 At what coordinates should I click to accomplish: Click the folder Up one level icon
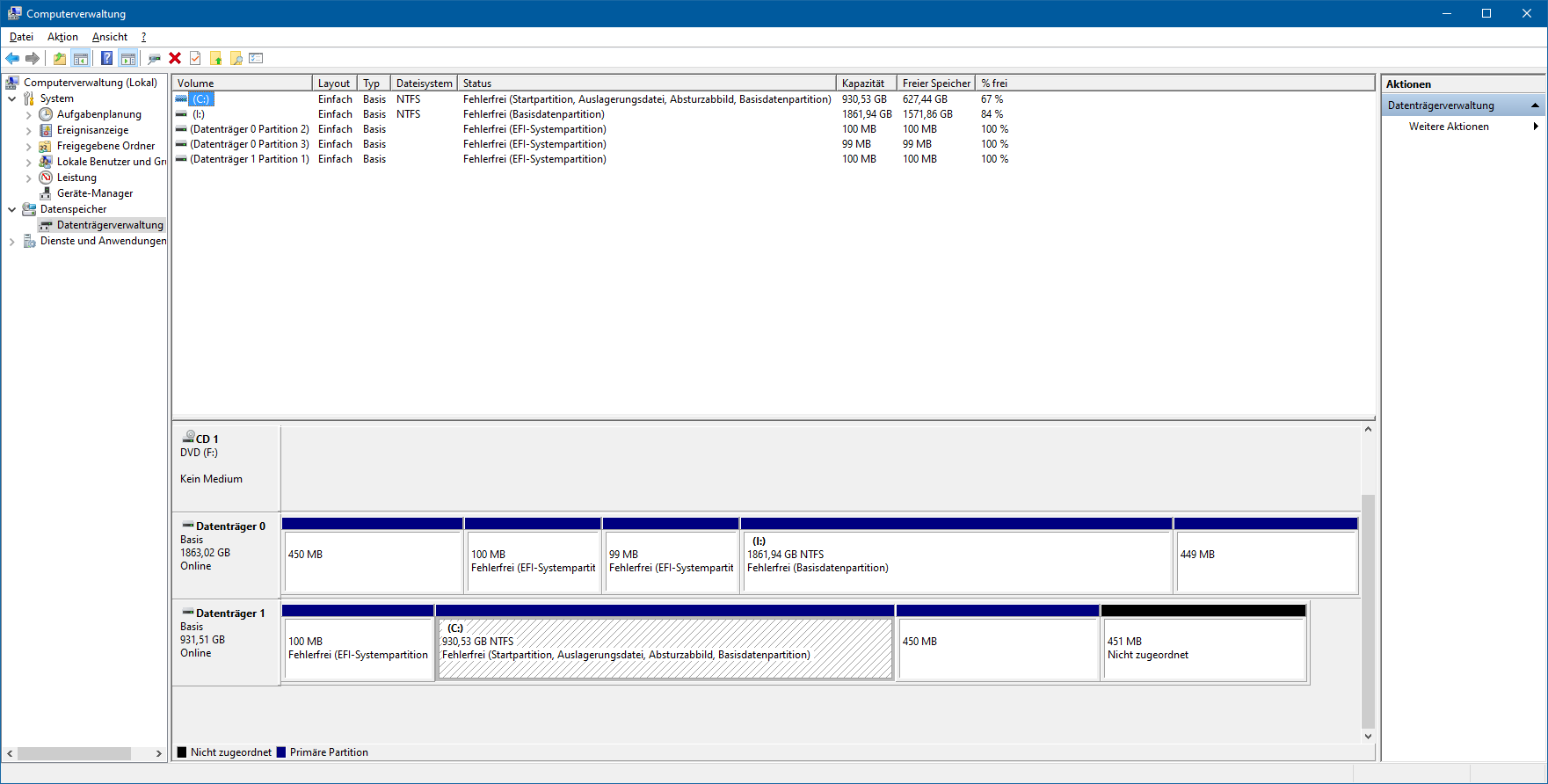59,58
